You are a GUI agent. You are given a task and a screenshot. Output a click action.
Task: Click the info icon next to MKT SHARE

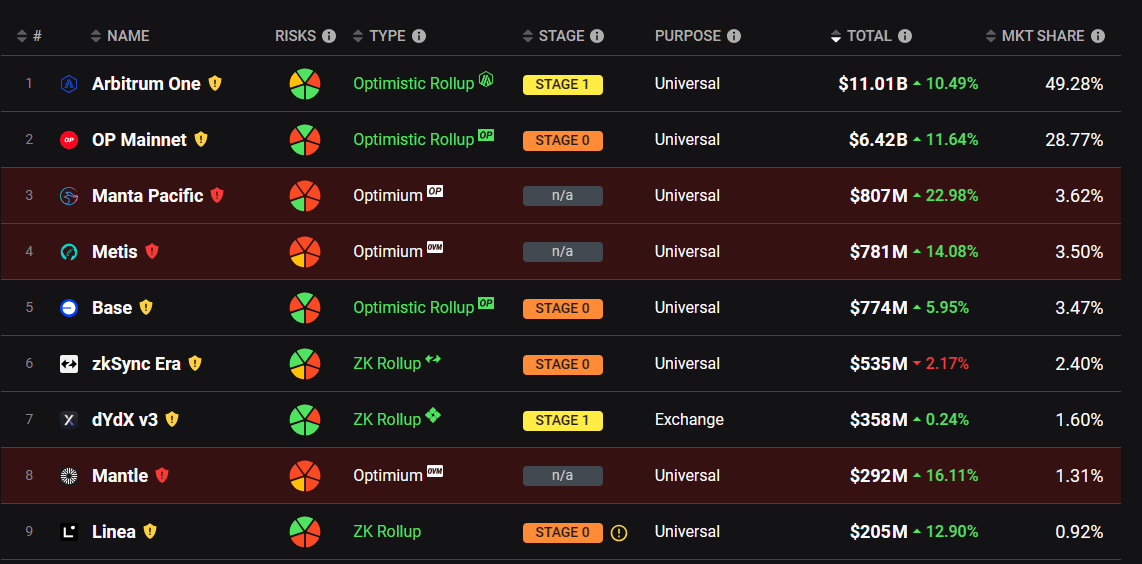click(x=1098, y=36)
